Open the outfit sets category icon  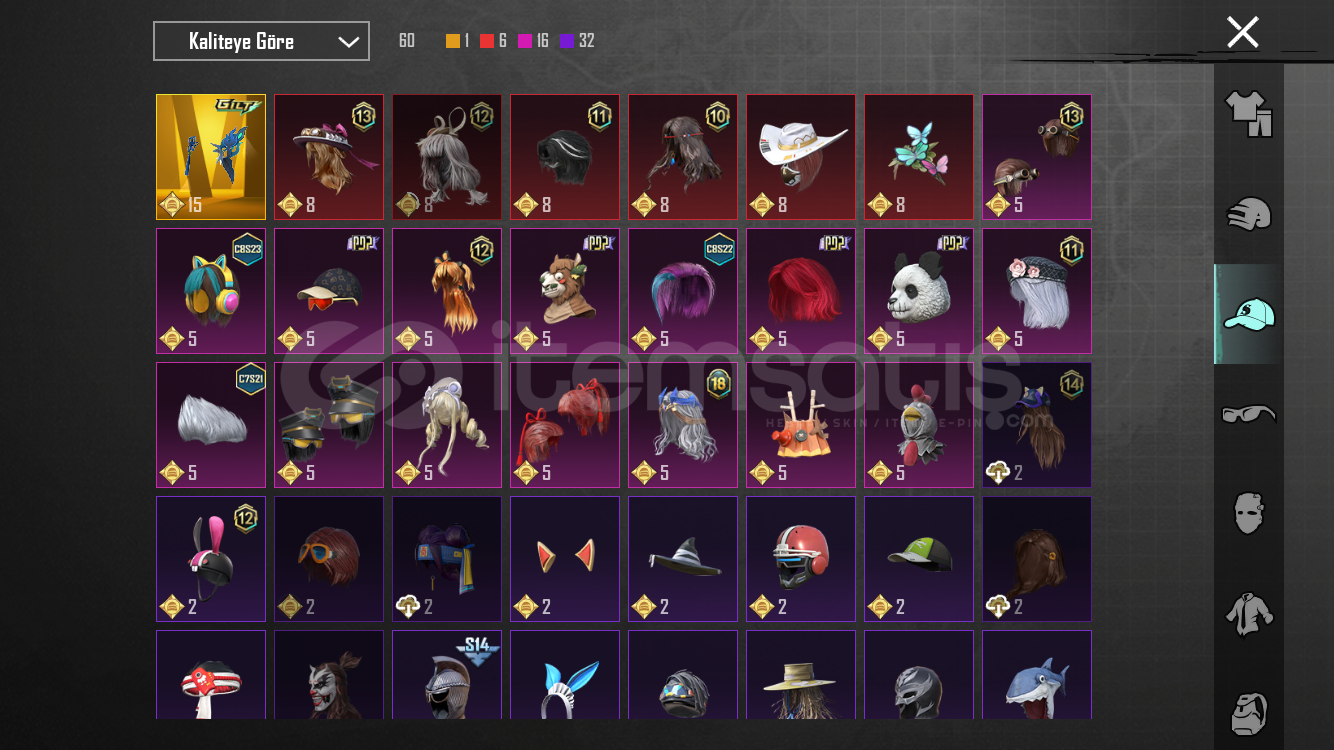pos(1248,114)
